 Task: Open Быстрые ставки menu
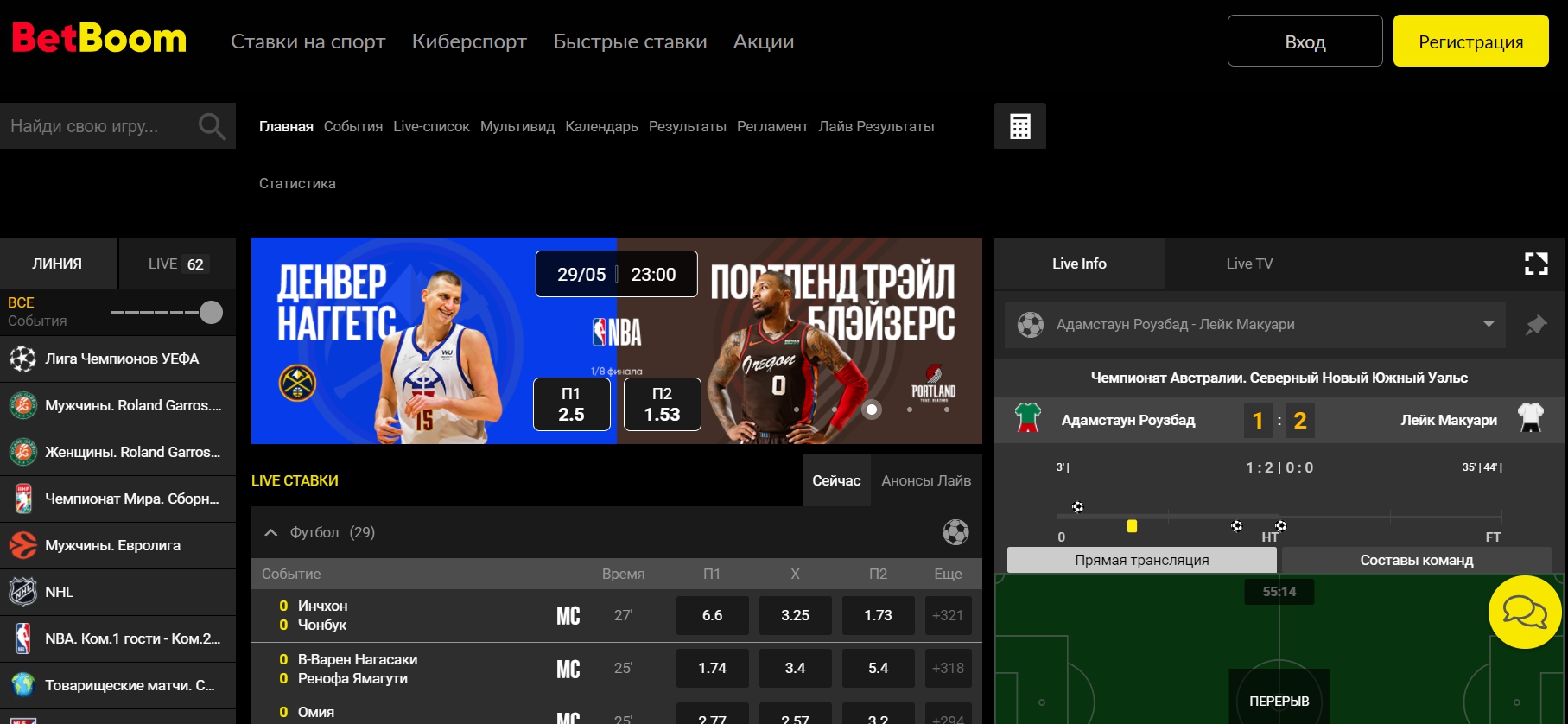click(x=630, y=41)
